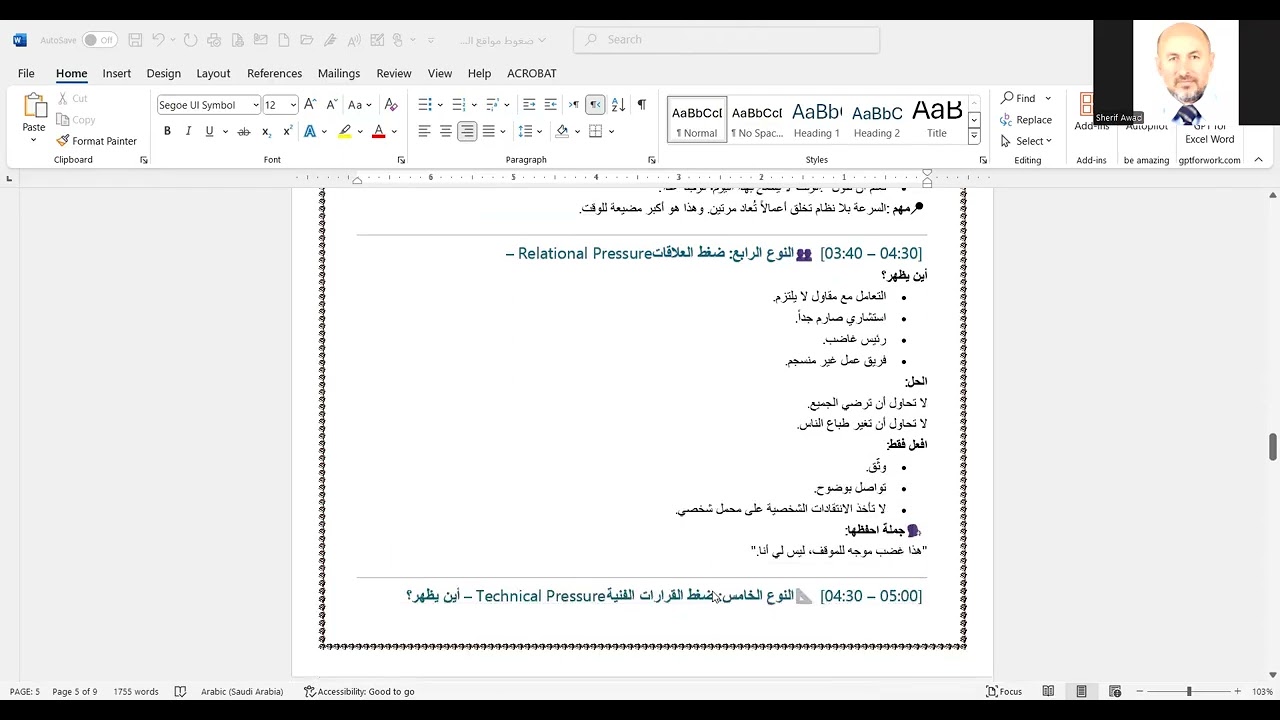Click the Paste clipboard icon

[34, 105]
